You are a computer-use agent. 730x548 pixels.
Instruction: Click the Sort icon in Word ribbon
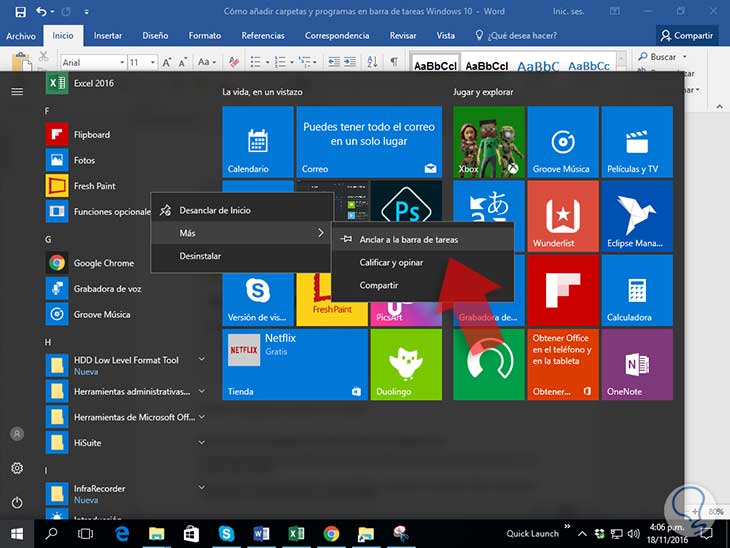click(372, 62)
